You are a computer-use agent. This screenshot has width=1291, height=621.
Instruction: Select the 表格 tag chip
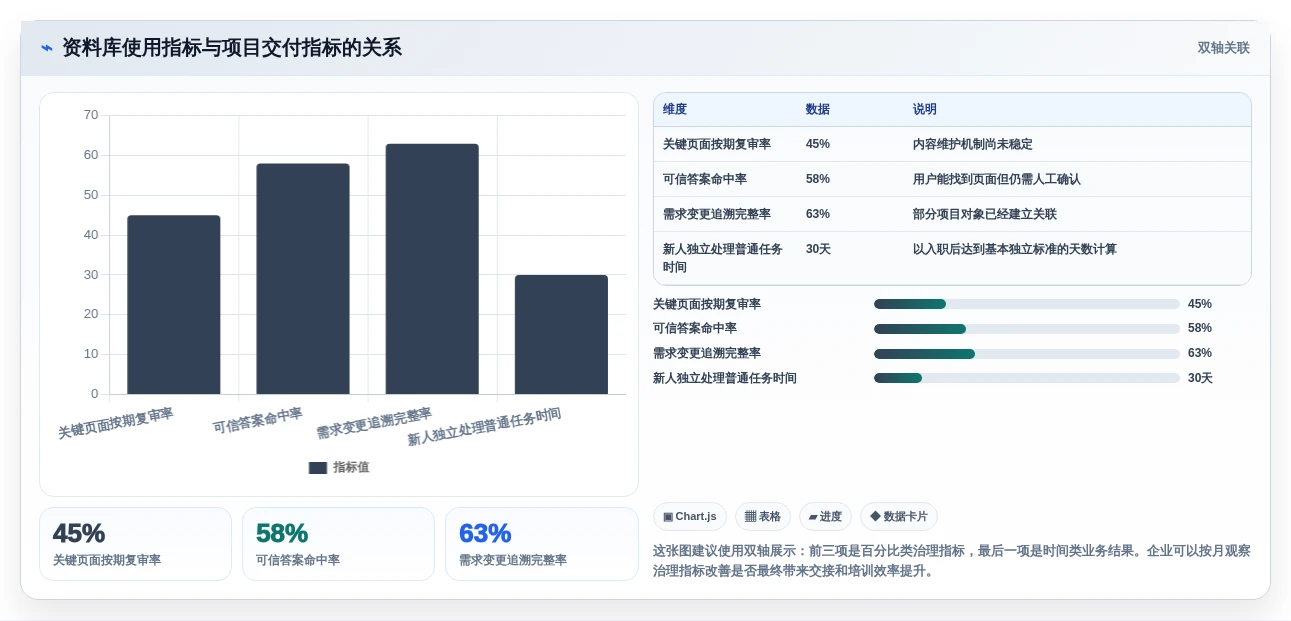[763, 517]
